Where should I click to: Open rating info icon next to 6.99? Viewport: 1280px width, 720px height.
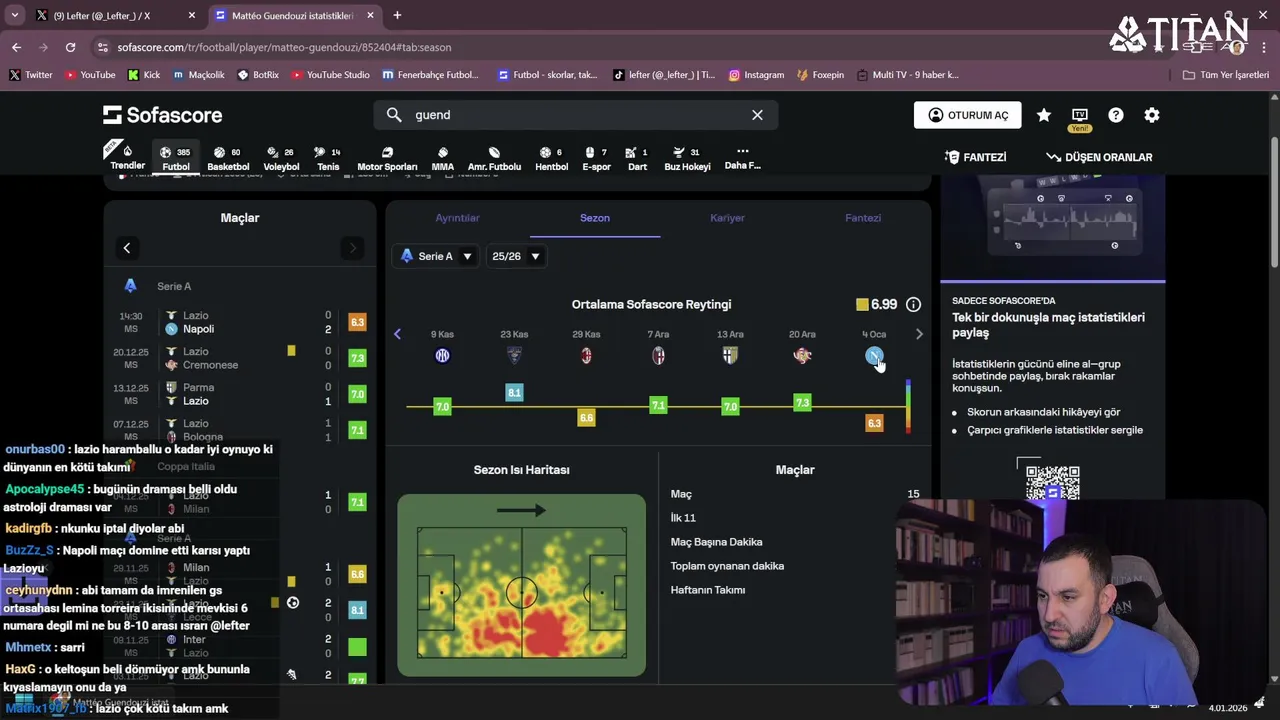[913, 304]
